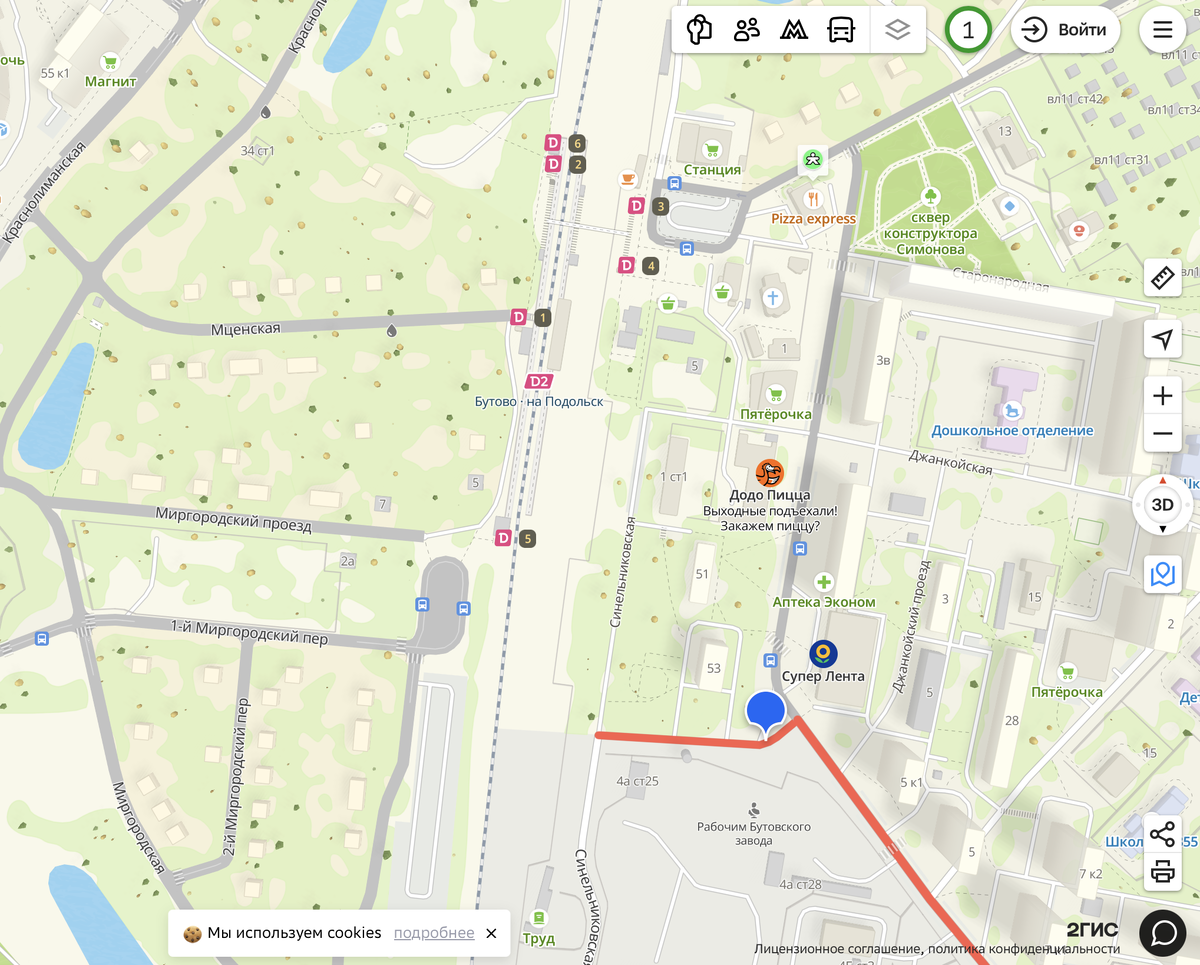This screenshot has height=965, width=1200.
Task: Dismiss the cookies notification
Action: click(x=491, y=933)
